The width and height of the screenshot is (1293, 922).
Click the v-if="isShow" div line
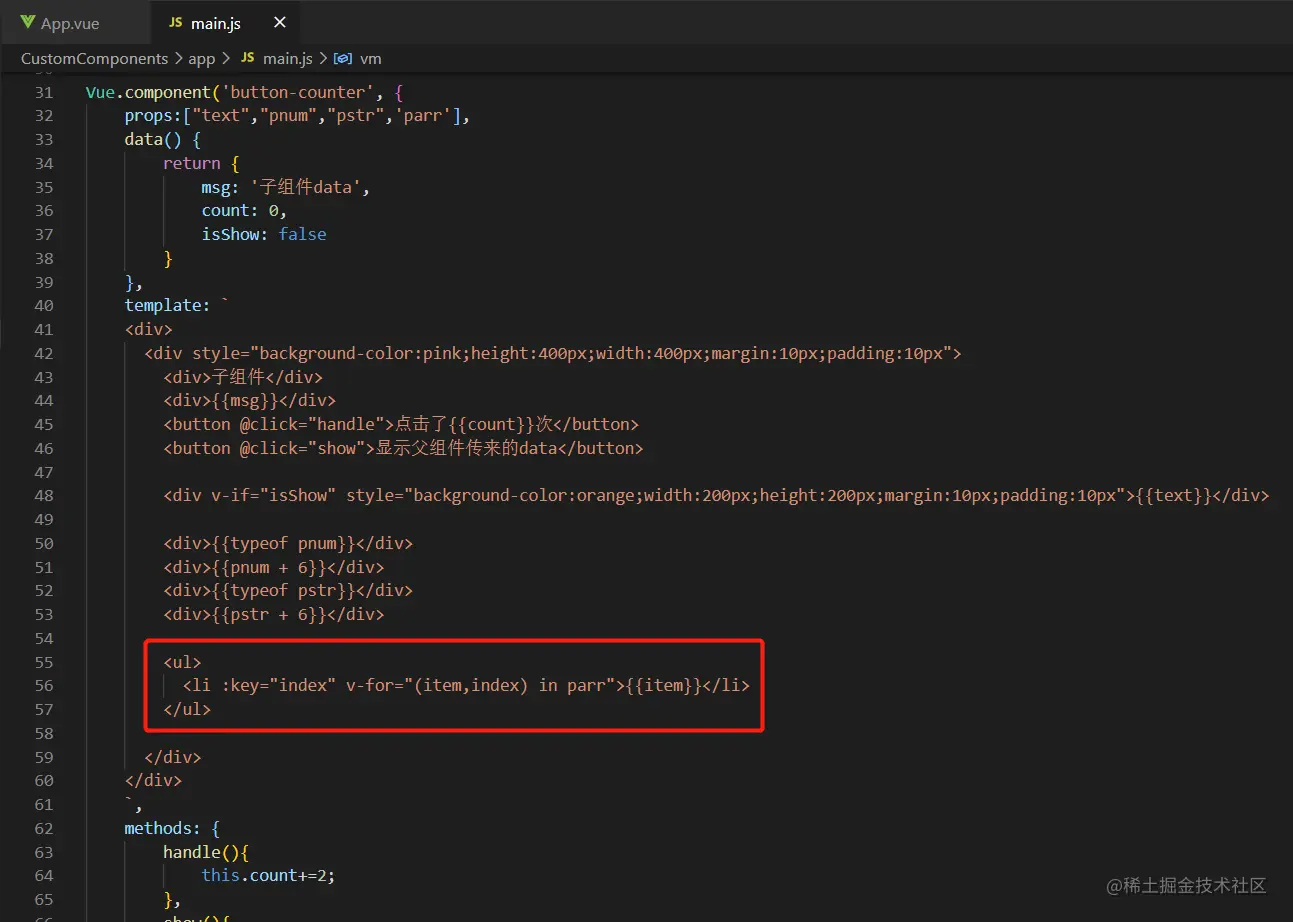click(x=716, y=495)
